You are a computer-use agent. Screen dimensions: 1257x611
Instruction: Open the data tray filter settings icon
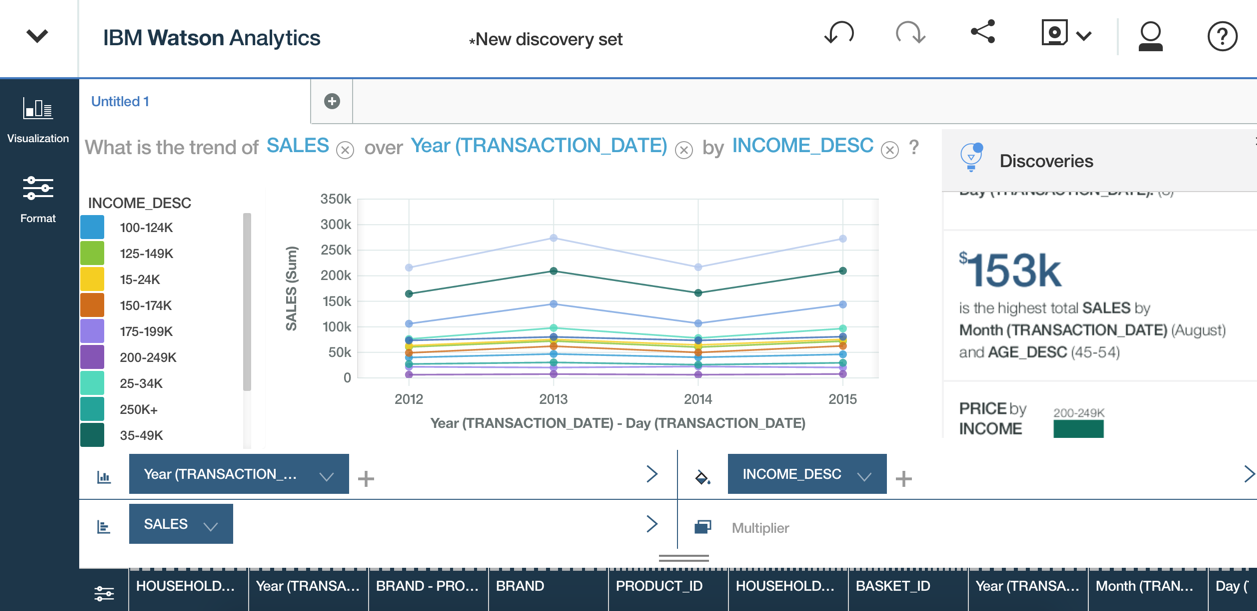(104, 593)
